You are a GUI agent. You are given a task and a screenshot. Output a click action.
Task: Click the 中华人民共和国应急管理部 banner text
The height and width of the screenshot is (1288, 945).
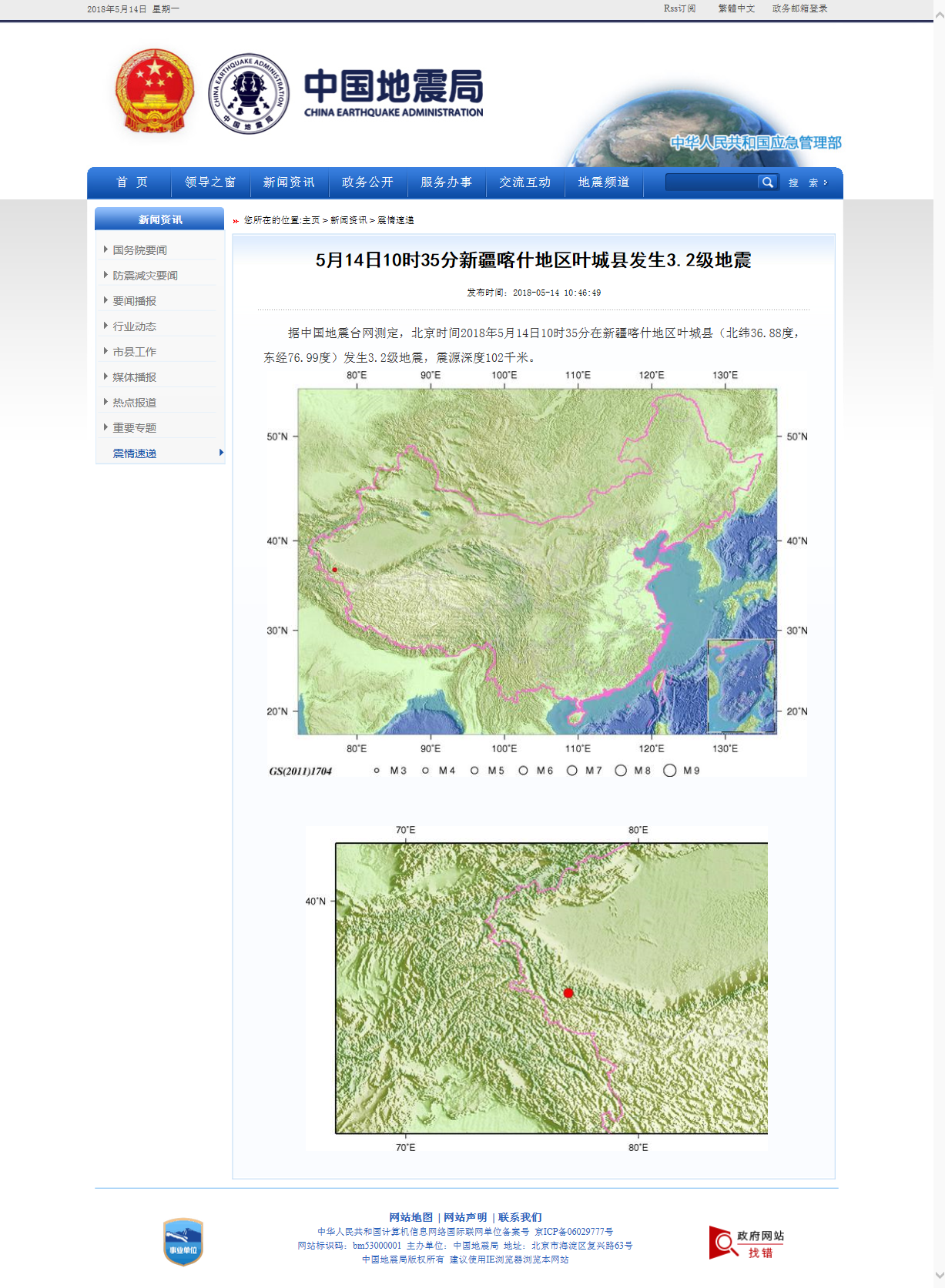[x=756, y=142]
